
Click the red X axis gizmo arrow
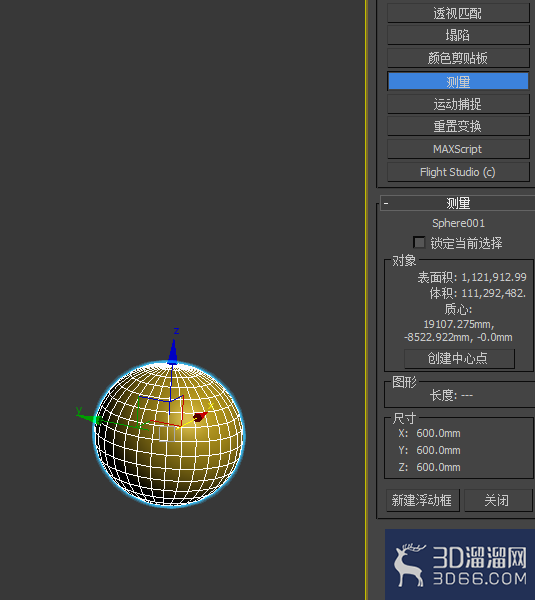200,416
